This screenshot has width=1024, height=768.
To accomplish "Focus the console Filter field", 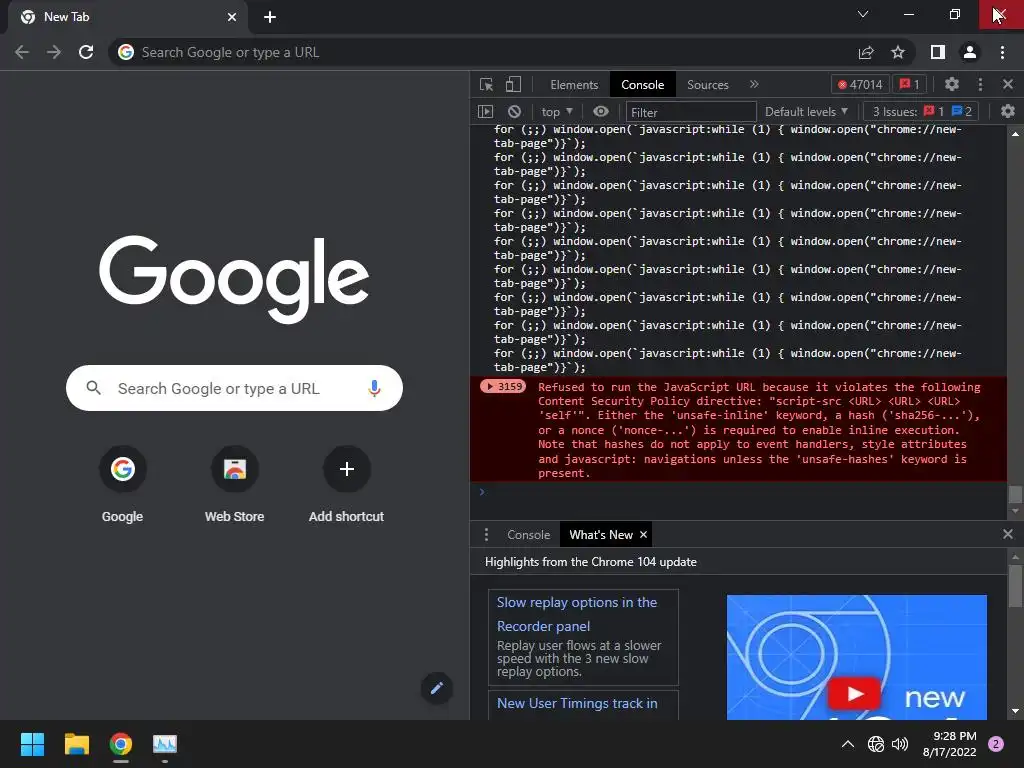I will (691, 112).
